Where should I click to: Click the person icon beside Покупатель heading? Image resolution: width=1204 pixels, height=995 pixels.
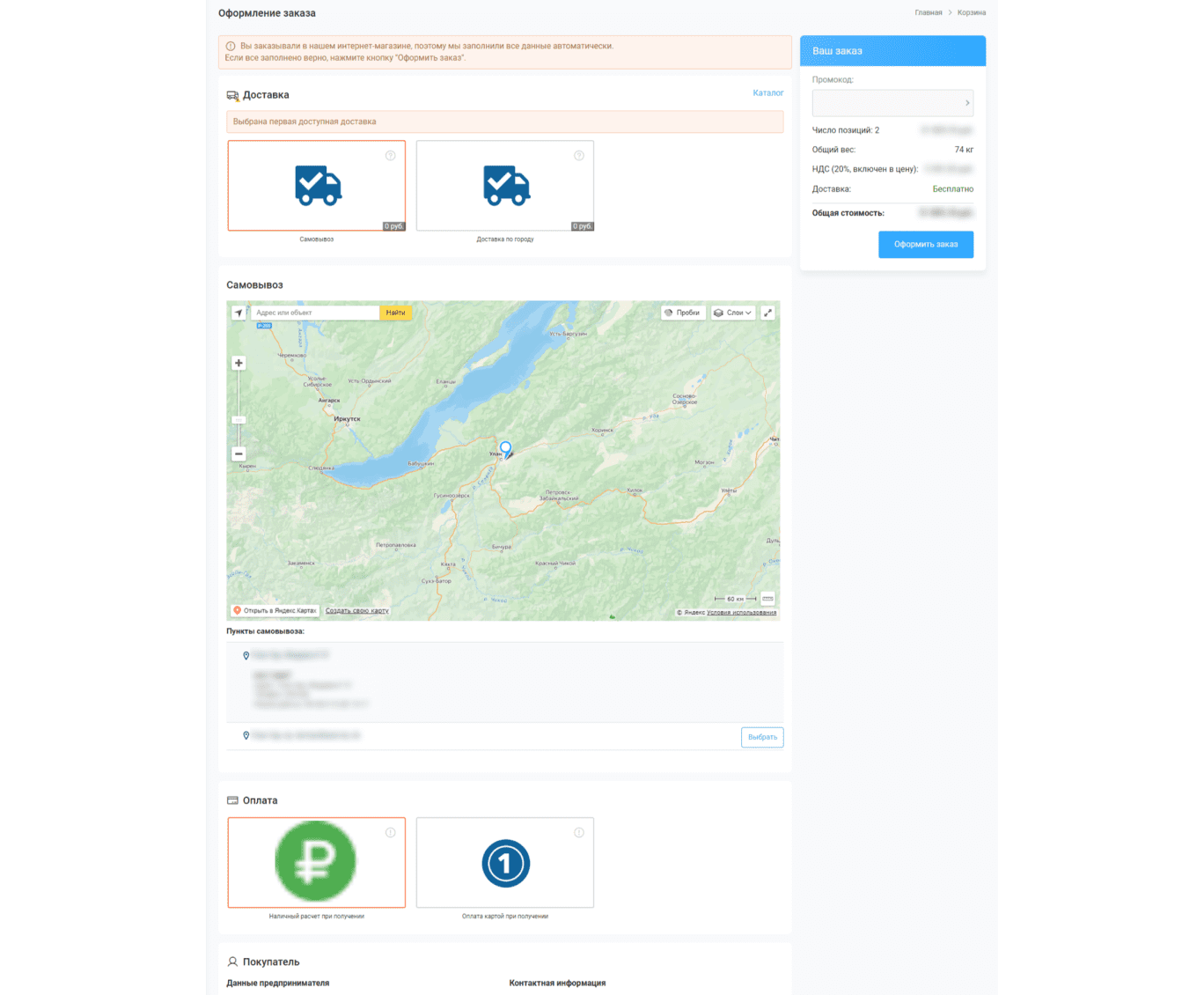tap(232, 962)
